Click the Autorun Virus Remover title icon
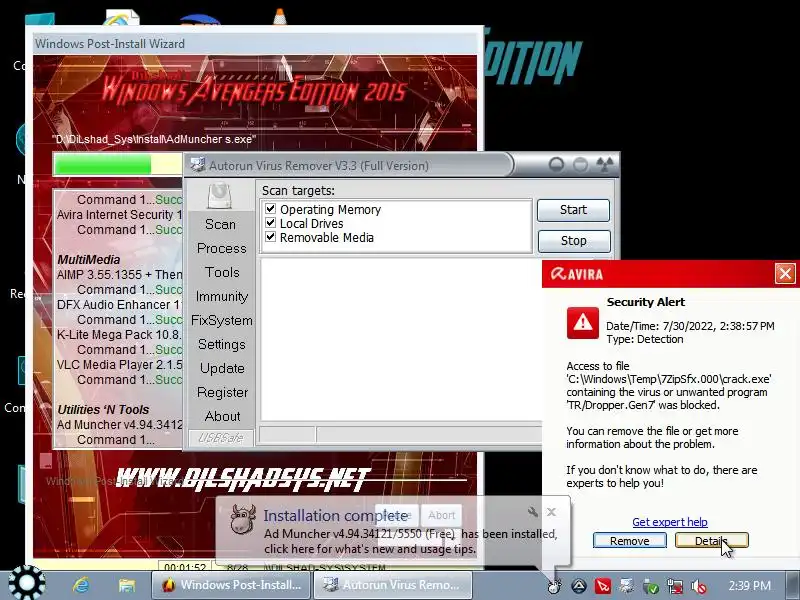This screenshot has height=600, width=800. coord(197,165)
